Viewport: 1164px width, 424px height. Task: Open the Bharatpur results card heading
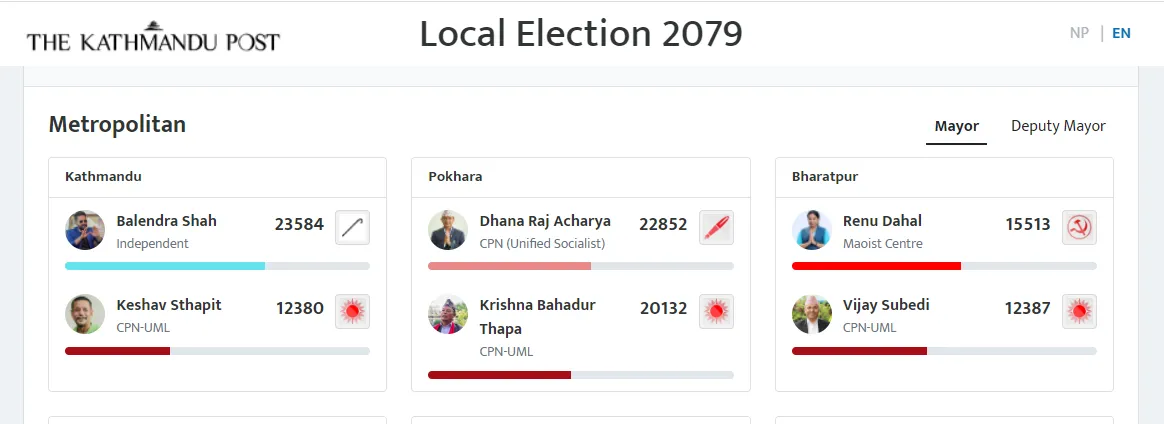click(825, 177)
